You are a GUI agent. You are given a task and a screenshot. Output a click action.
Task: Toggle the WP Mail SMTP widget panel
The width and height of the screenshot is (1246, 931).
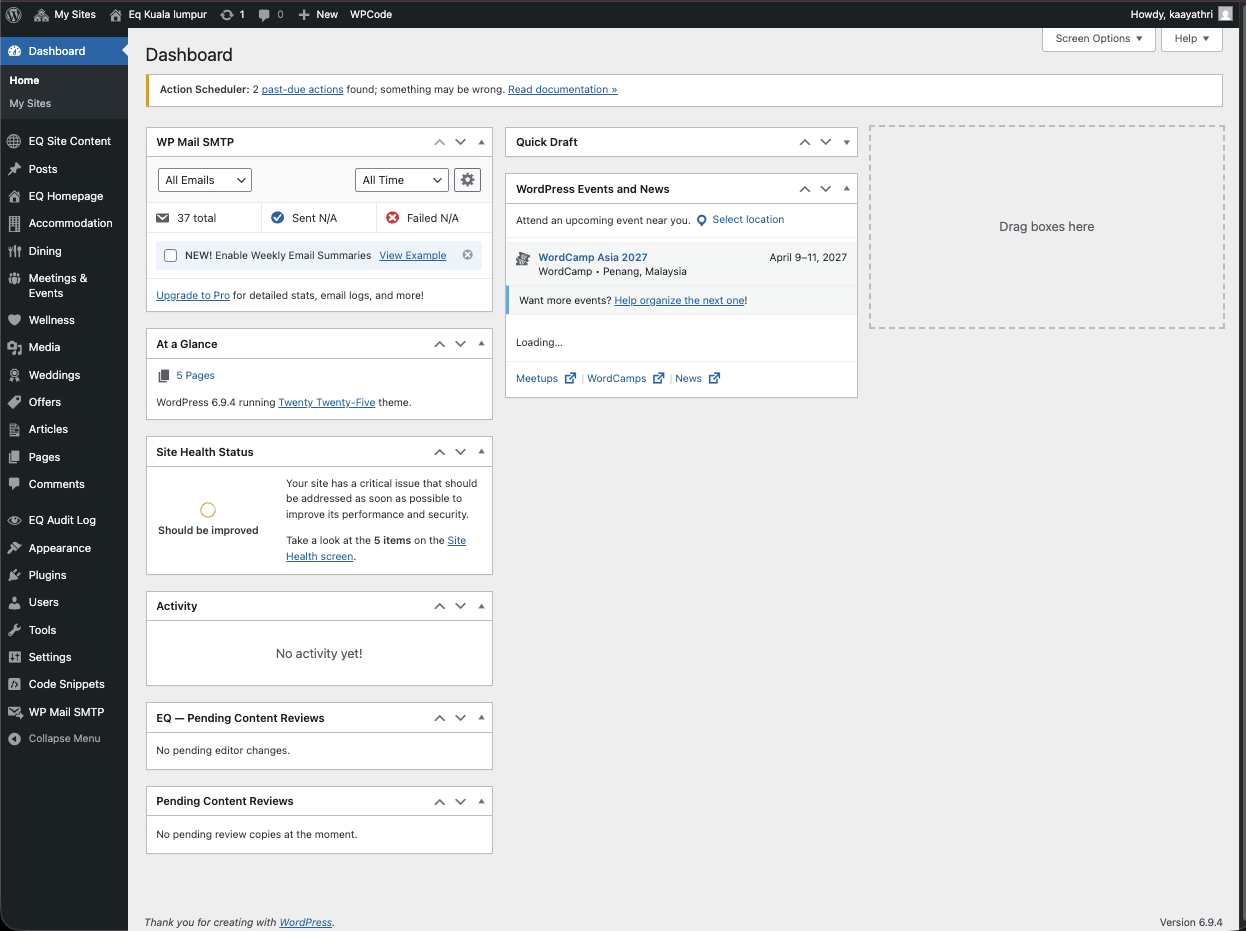[x=481, y=142]
